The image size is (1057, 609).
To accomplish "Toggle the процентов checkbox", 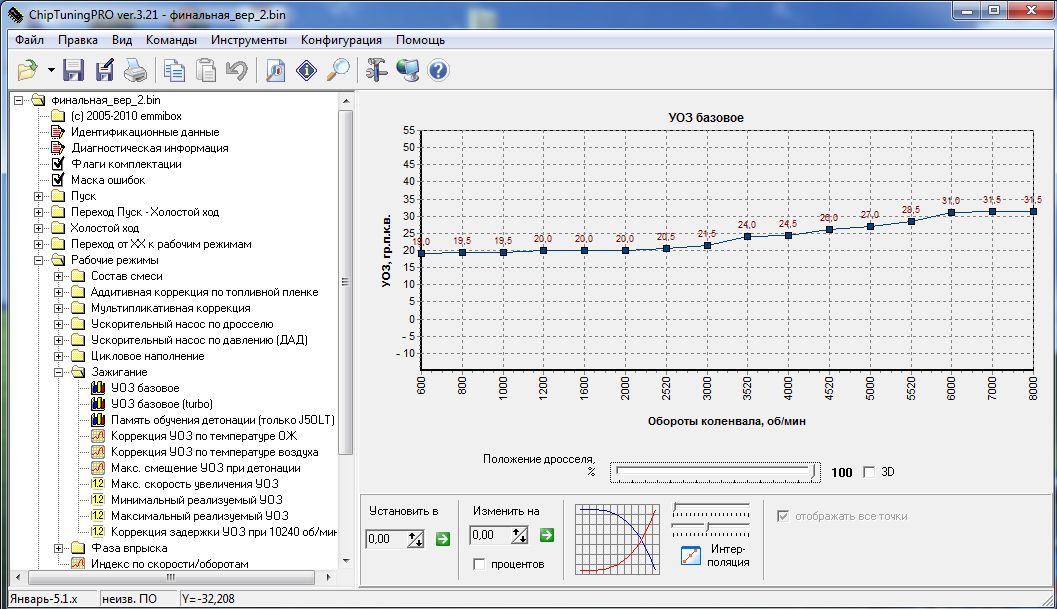I will pos(479,564).
